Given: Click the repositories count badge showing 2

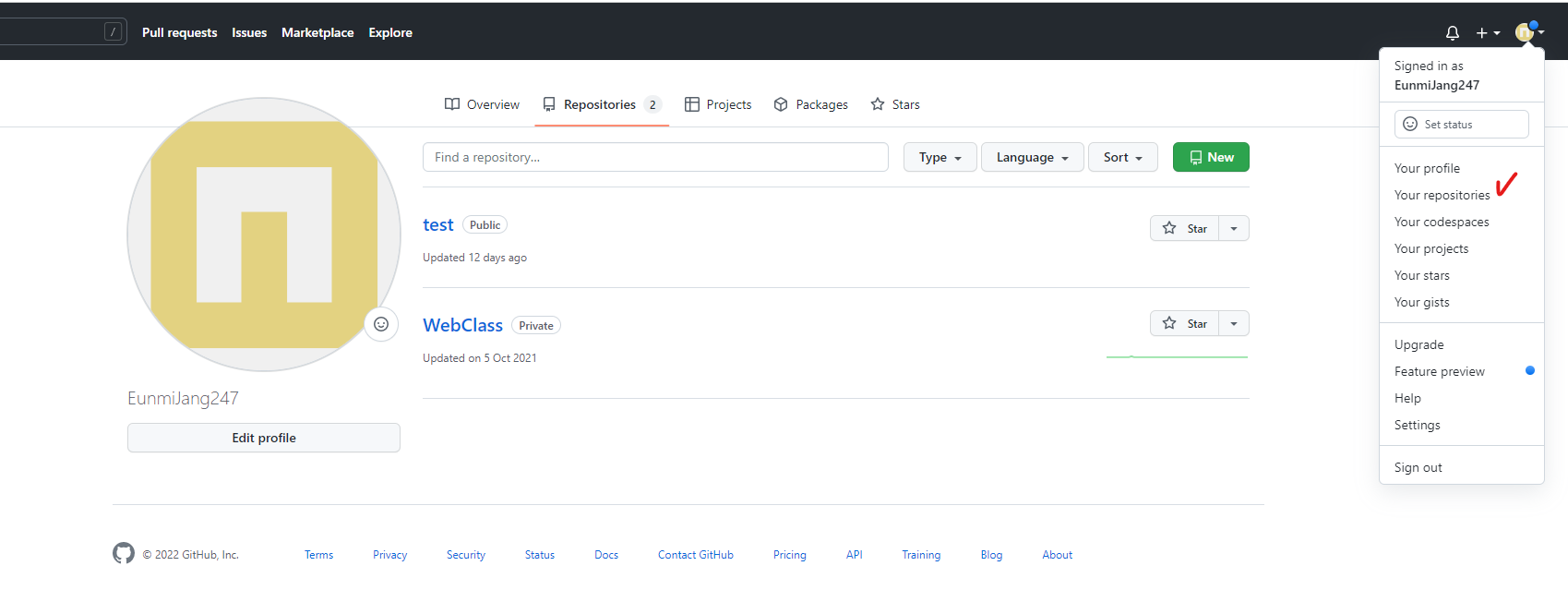Looking at the screenshot, I should click(652, 104).
